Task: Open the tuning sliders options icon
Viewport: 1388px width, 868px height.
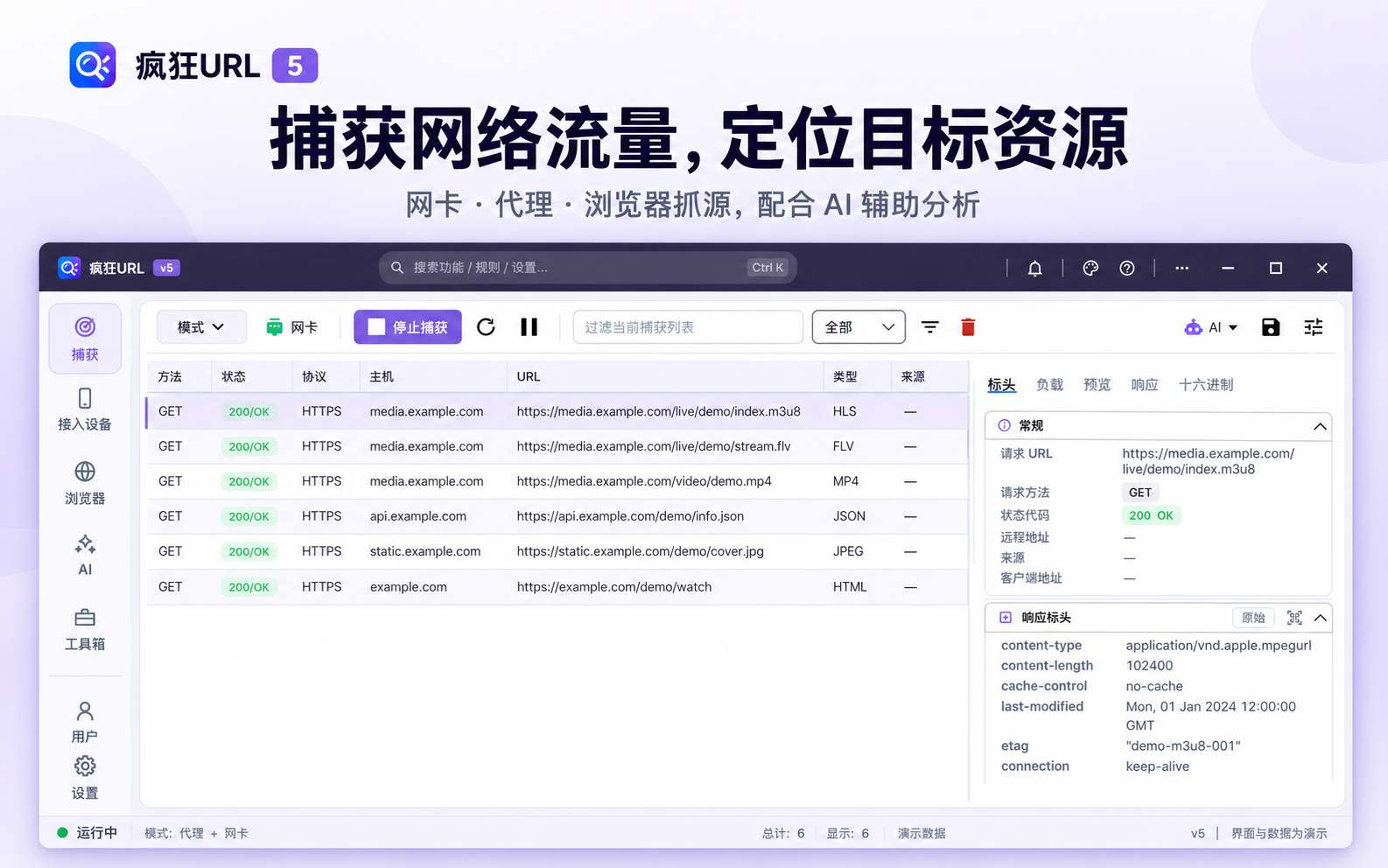Action: pos(1314,327)
